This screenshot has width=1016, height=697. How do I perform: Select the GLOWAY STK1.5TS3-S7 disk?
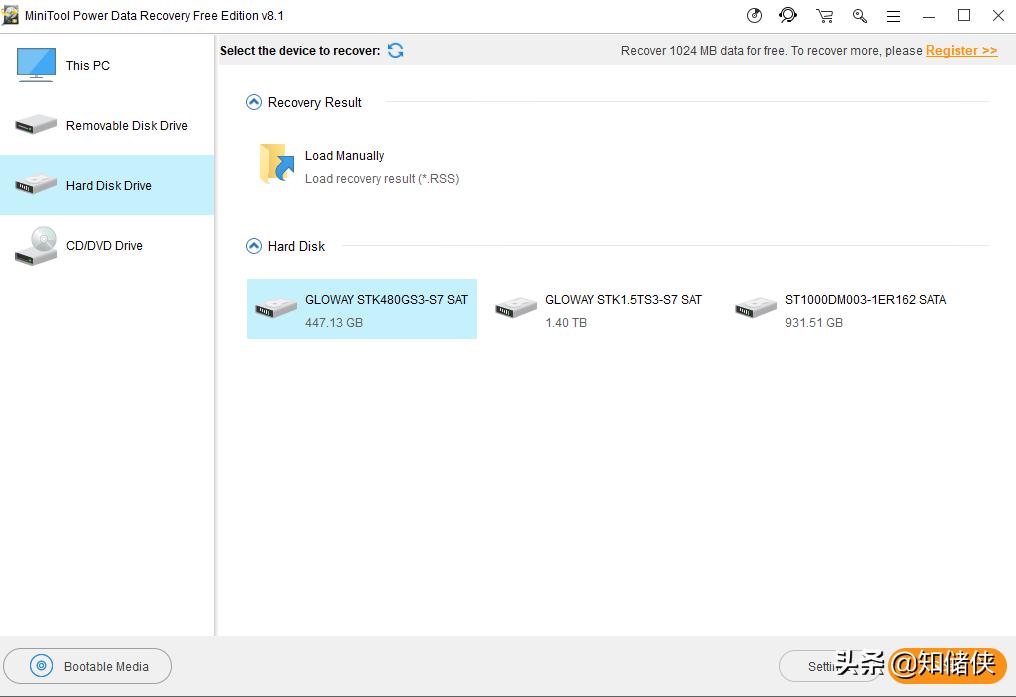click(x=601, y=309)
